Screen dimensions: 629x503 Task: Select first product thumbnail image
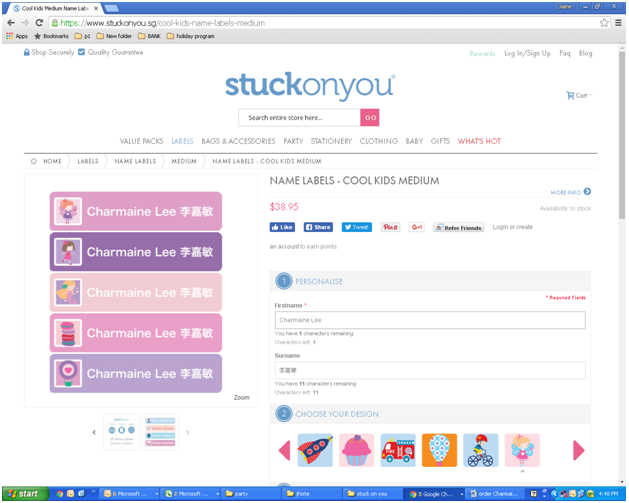(x=122, y=432)
